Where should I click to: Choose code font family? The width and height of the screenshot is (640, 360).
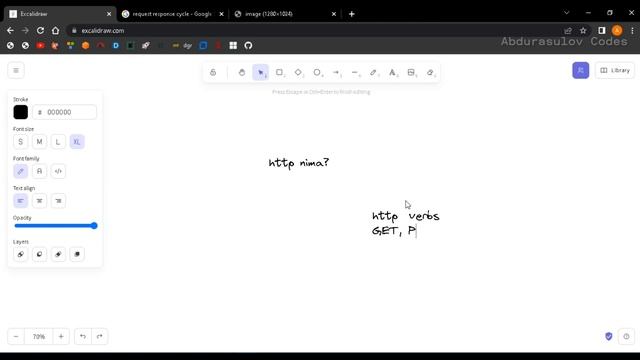[x=58, y=171]
